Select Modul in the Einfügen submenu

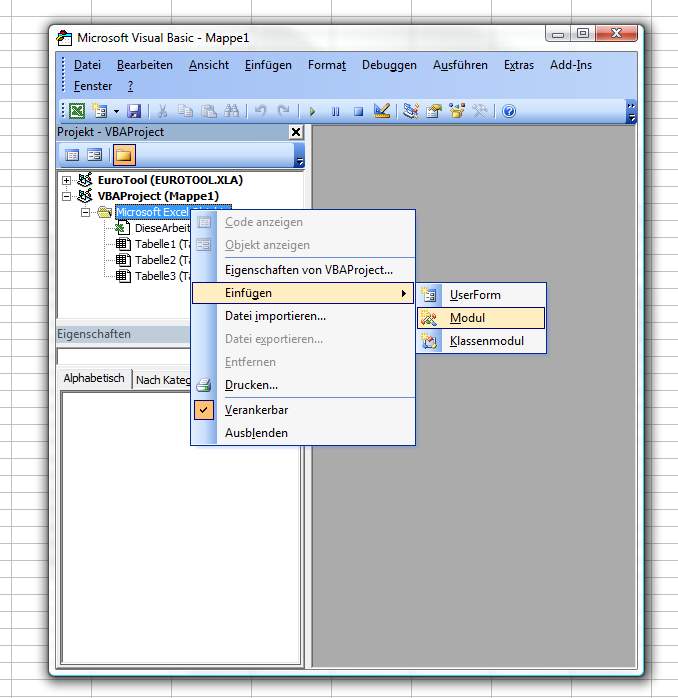[481, 318]
